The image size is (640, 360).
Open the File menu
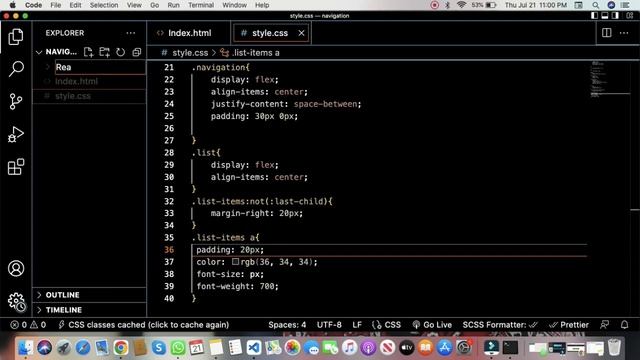coord(56,5)
